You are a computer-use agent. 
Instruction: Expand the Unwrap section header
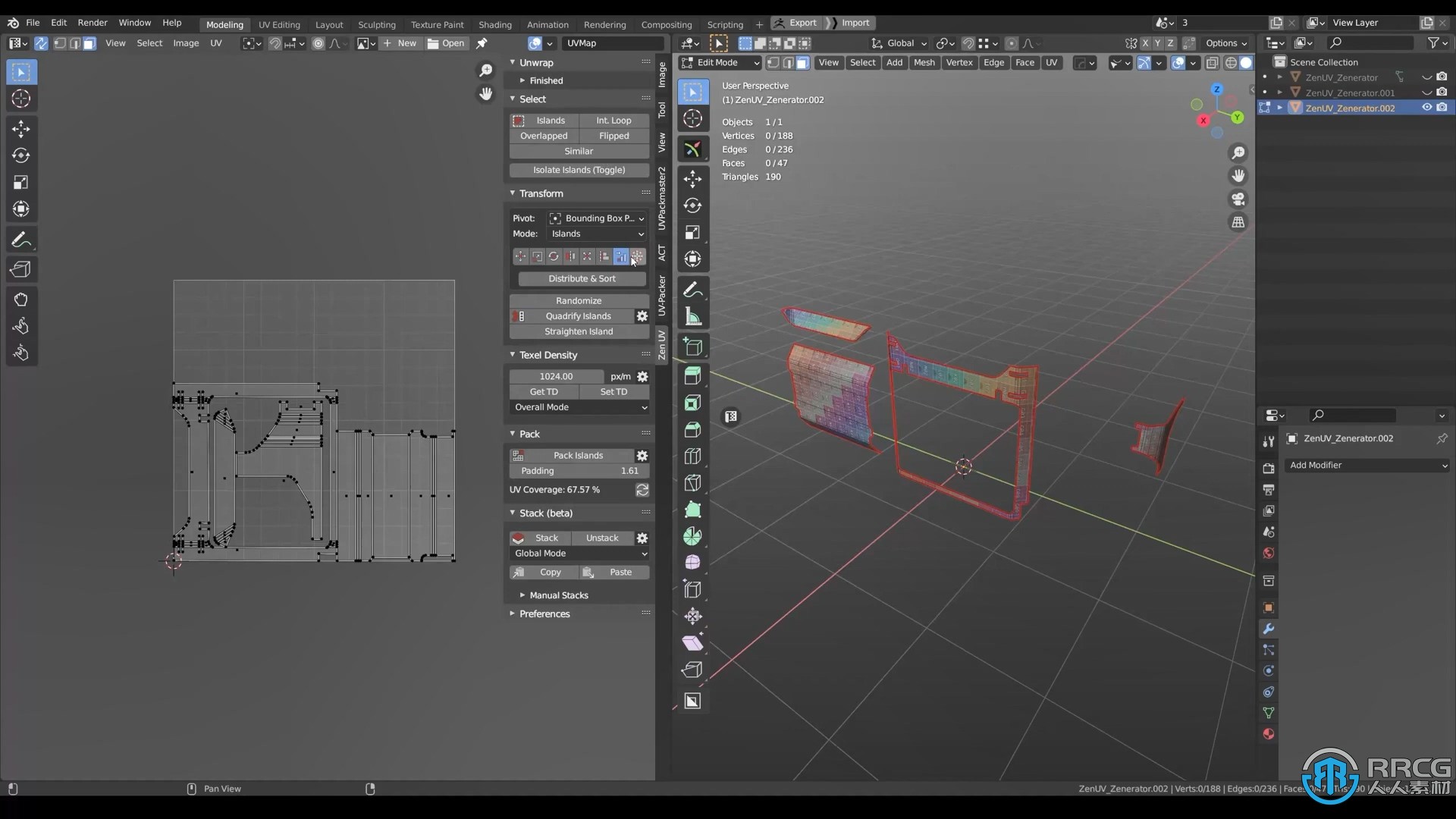[537, 62]
